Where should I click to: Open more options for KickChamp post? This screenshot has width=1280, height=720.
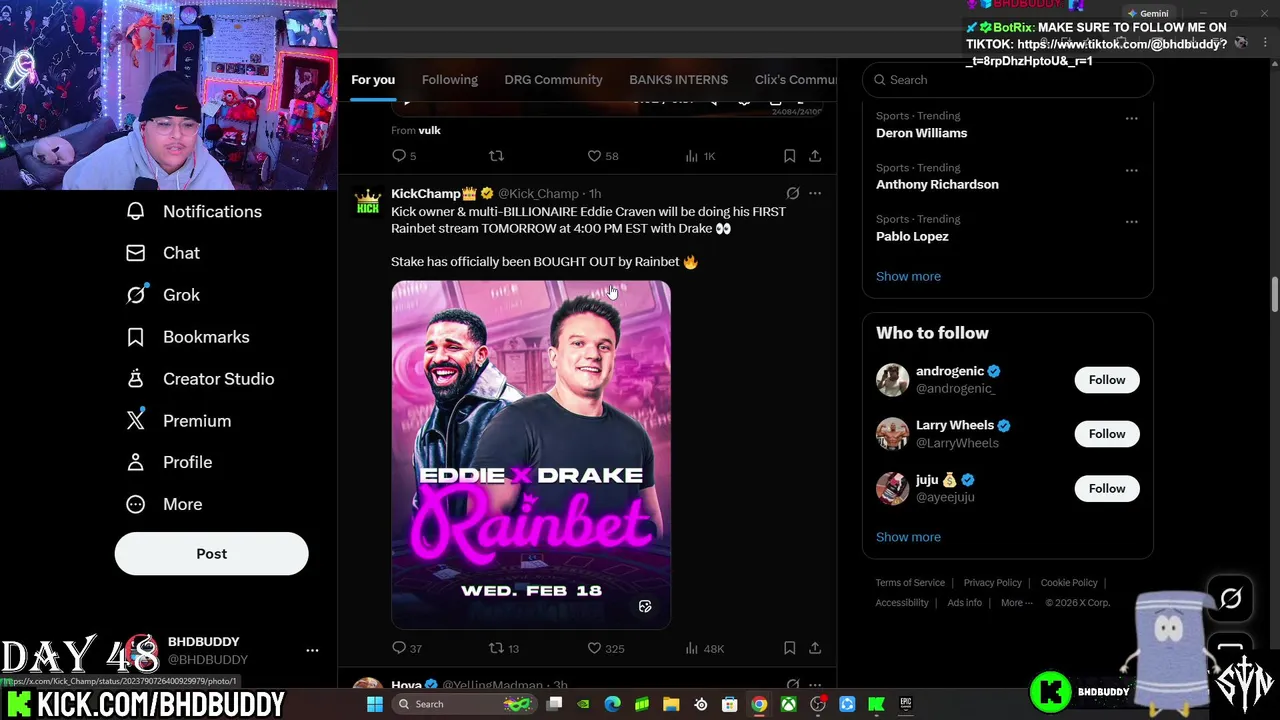(815, 193)
